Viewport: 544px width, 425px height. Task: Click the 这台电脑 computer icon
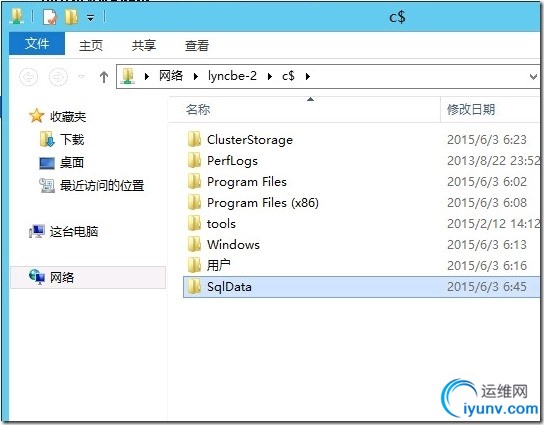(37, 231)
